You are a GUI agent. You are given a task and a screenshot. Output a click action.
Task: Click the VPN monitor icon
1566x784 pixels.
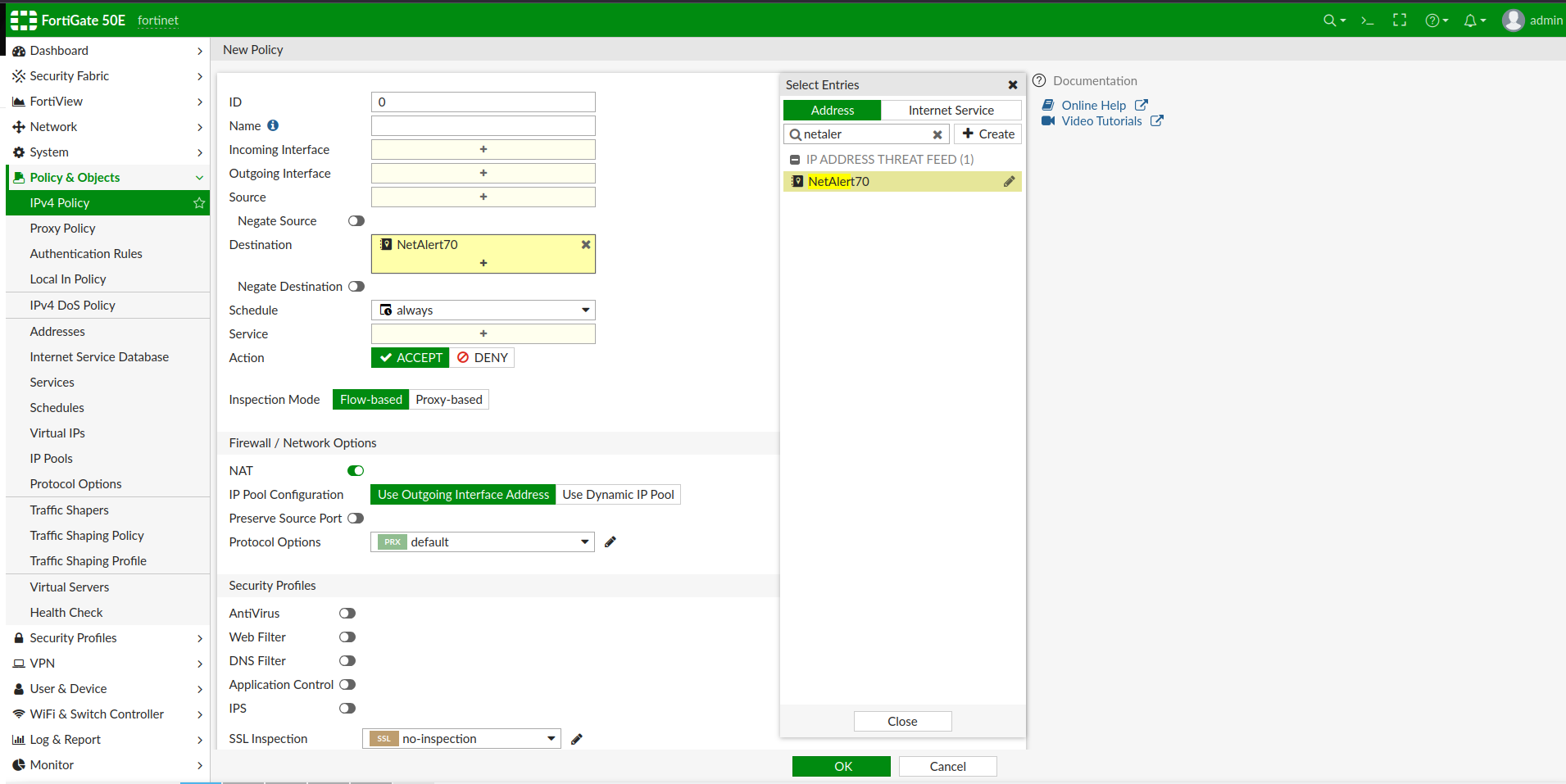[19, 664]
